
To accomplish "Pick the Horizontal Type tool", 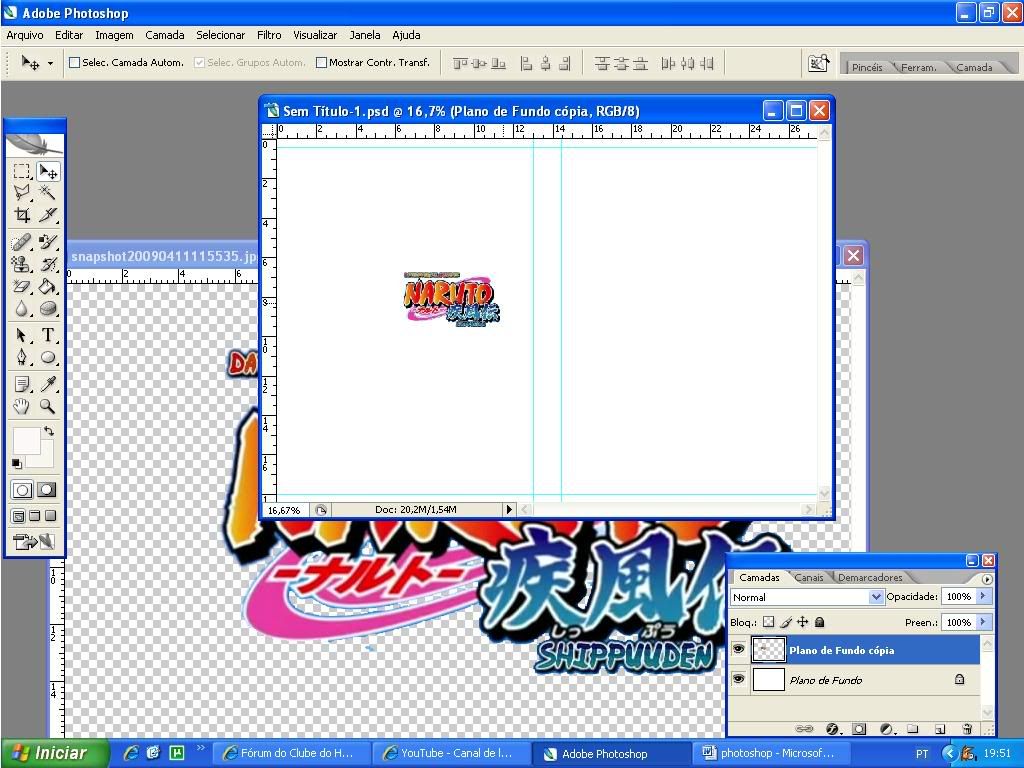I will point(47,336).
